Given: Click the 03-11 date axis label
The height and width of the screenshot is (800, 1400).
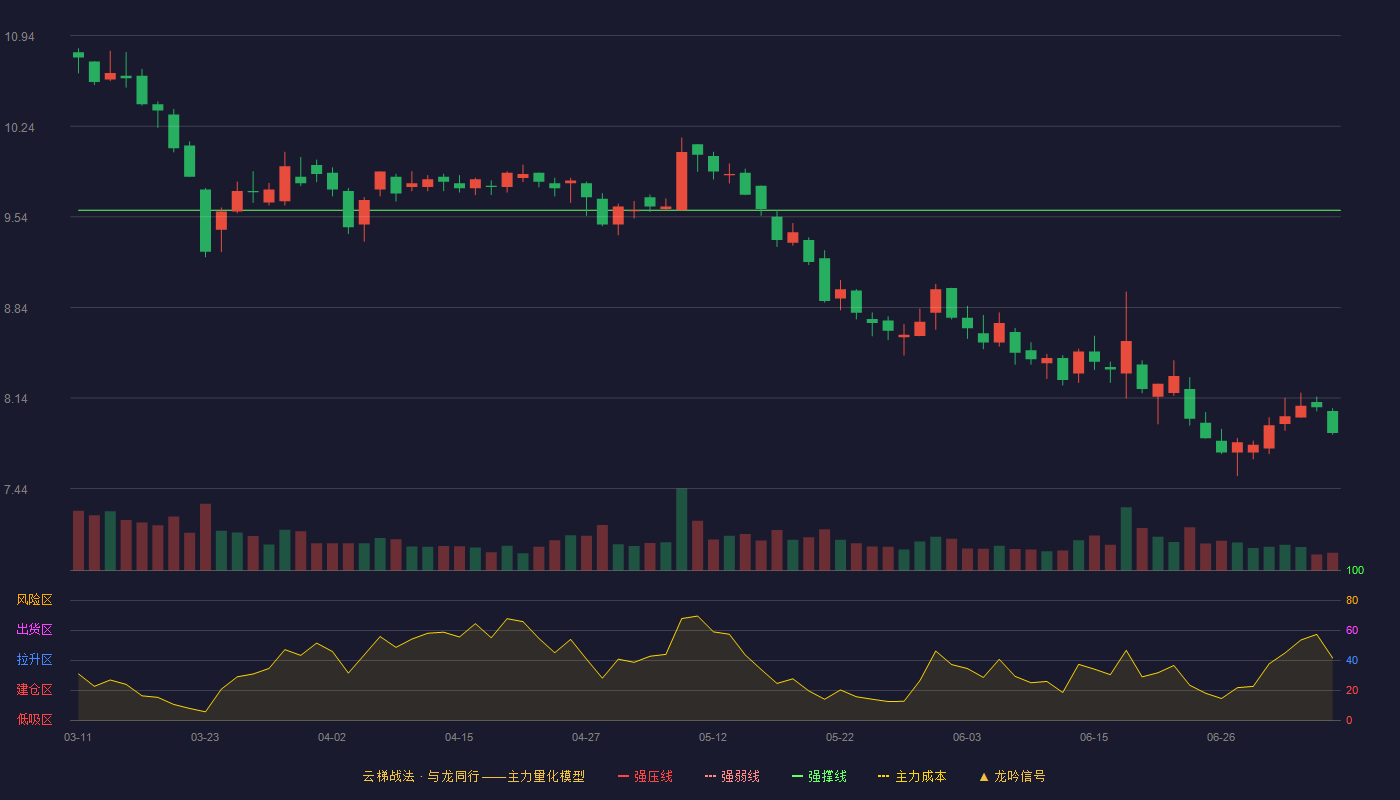Looking at the screenshot, I should pyautogui.click(x=78, y=737).
